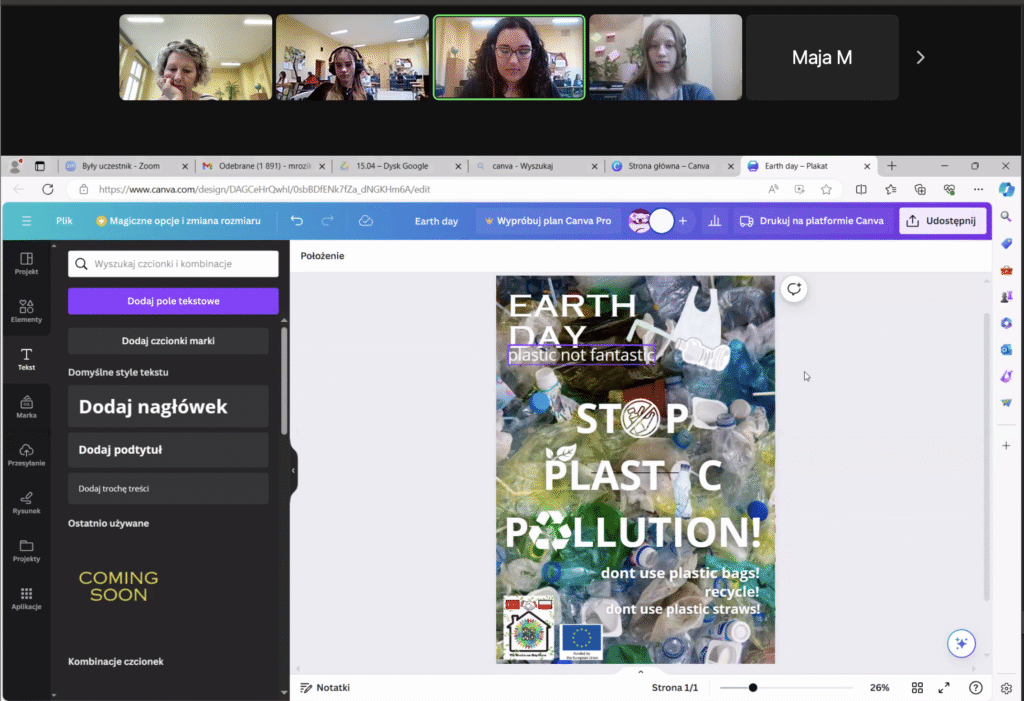Click the Dodaj pole tekstowe button
Viewport: 1024px width, 701px height.
pyautogui.click(x=173, y=301)
